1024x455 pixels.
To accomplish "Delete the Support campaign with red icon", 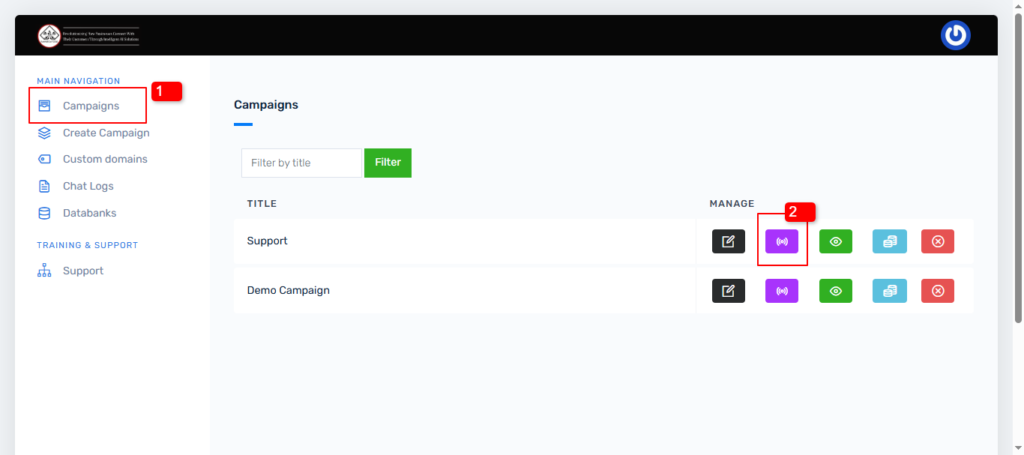I will pos(938,242).
